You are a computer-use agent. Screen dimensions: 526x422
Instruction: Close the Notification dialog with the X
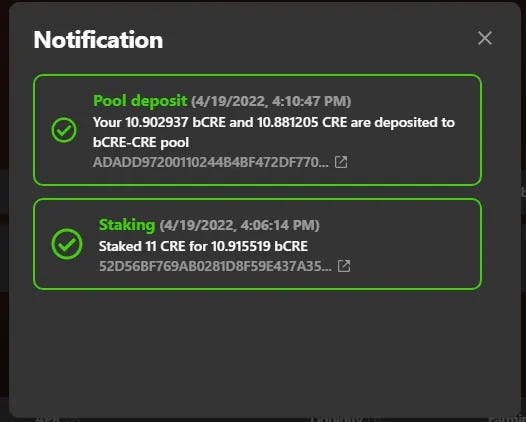(485, 38)
